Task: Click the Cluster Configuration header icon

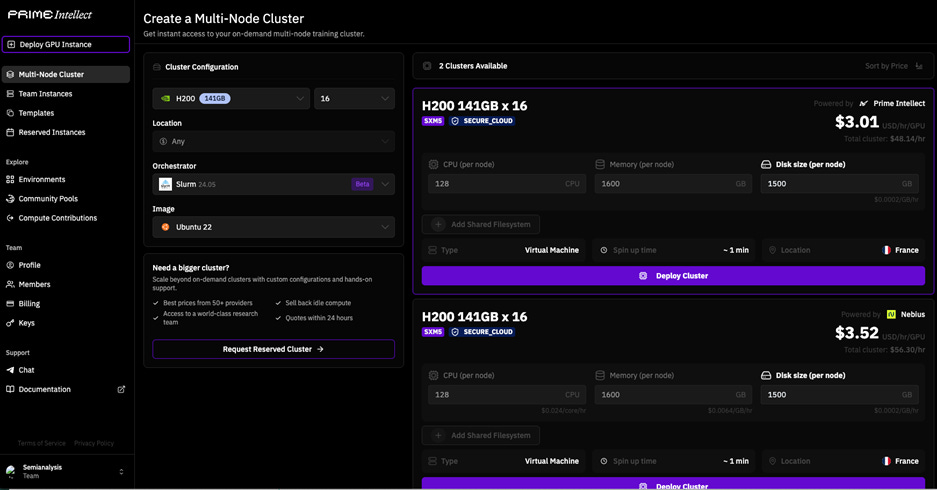Action: [157, 67]
